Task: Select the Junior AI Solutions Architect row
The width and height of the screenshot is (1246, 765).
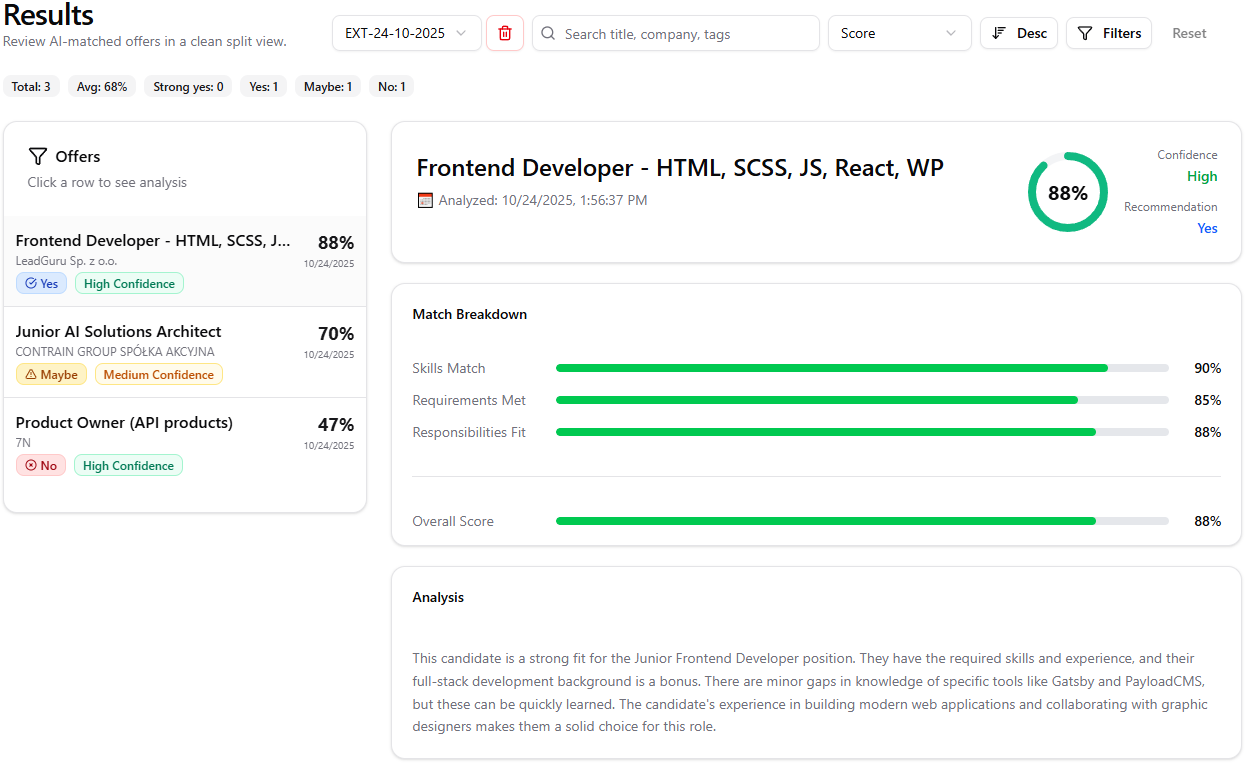Action: point(185,352)
